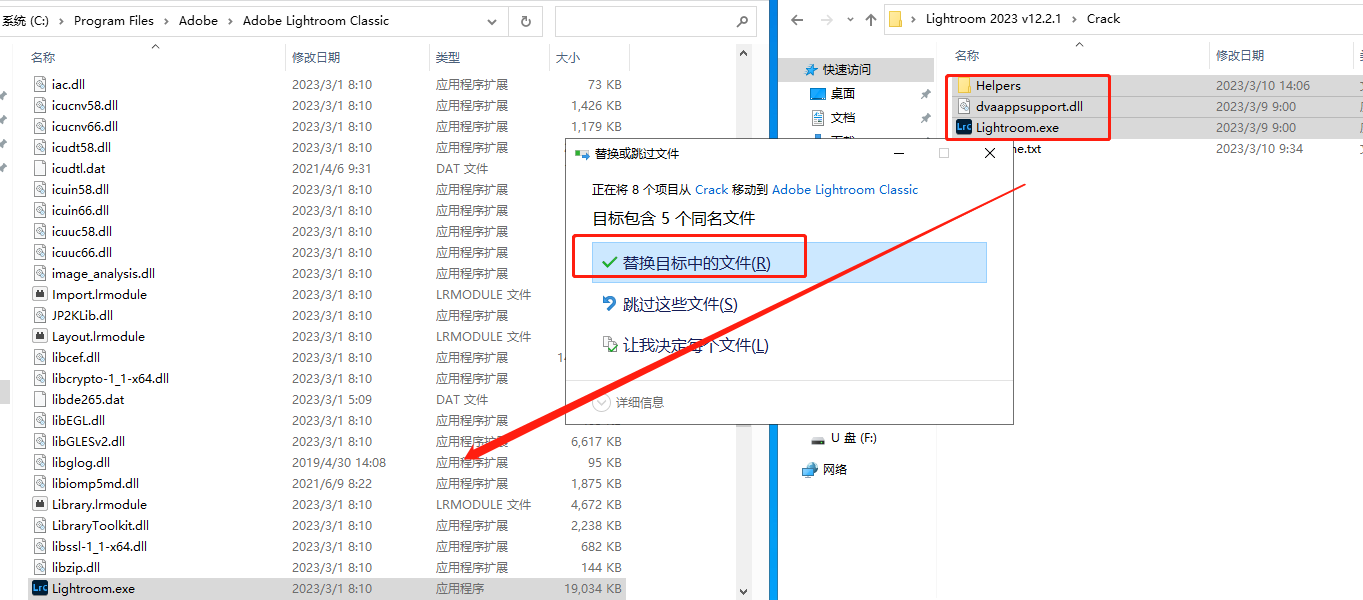Click search magnifier icon in left window

tap(742, 20)
